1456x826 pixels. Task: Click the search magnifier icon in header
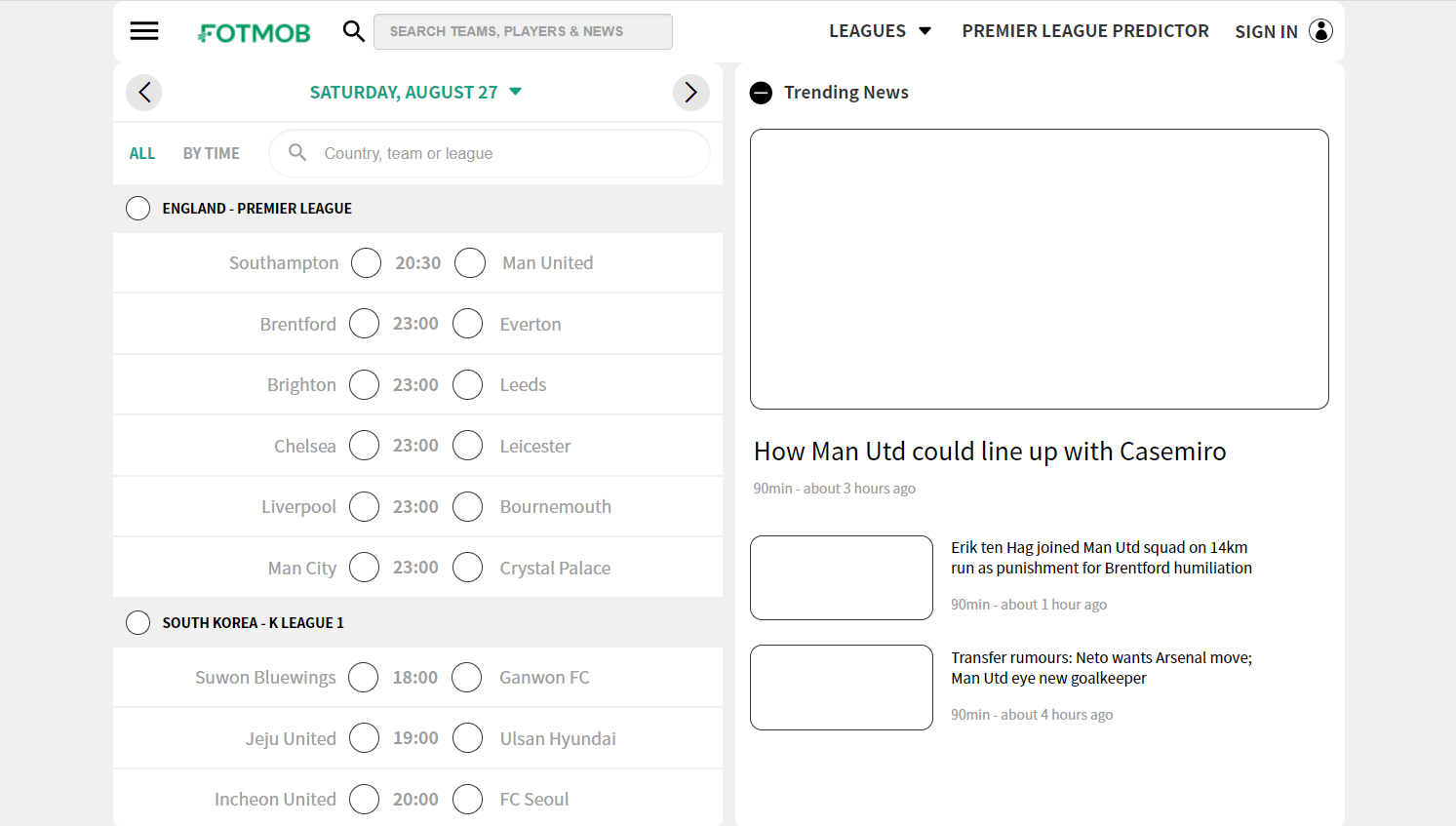354,31
